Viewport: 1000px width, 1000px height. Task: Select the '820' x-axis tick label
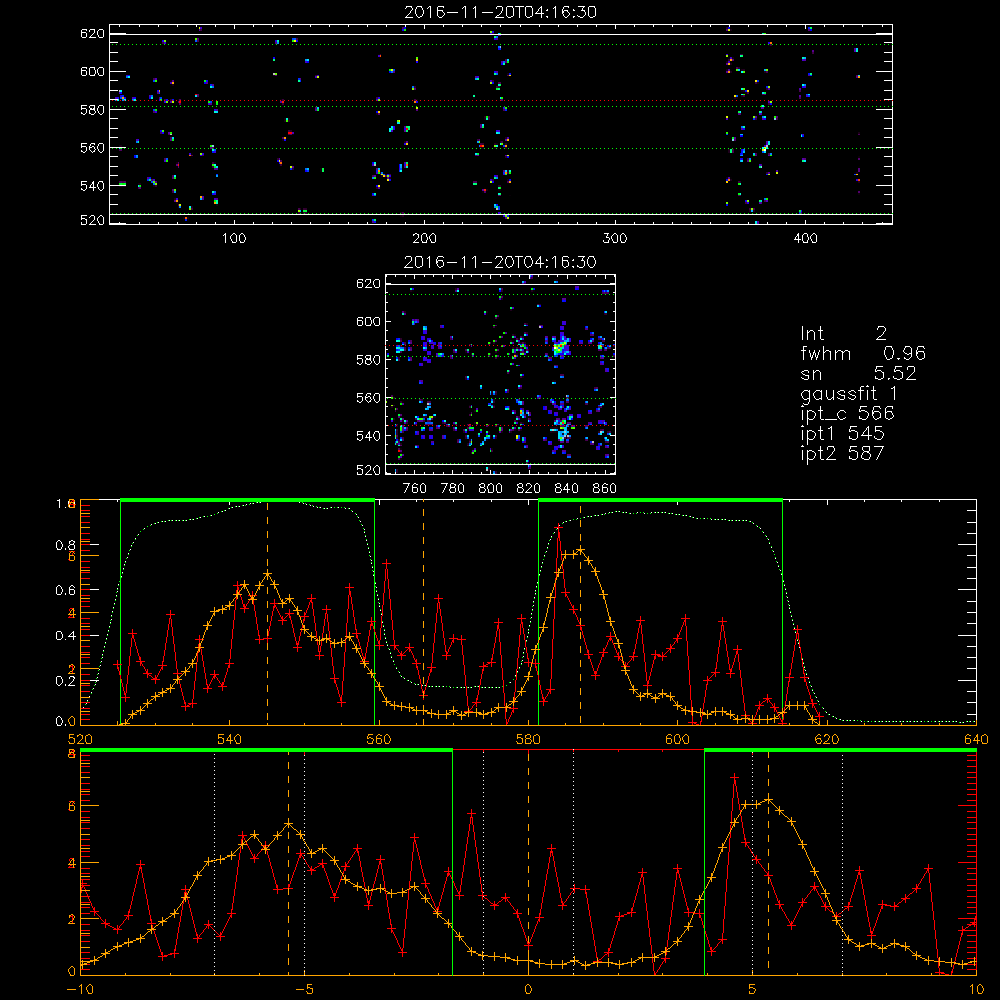529,489
